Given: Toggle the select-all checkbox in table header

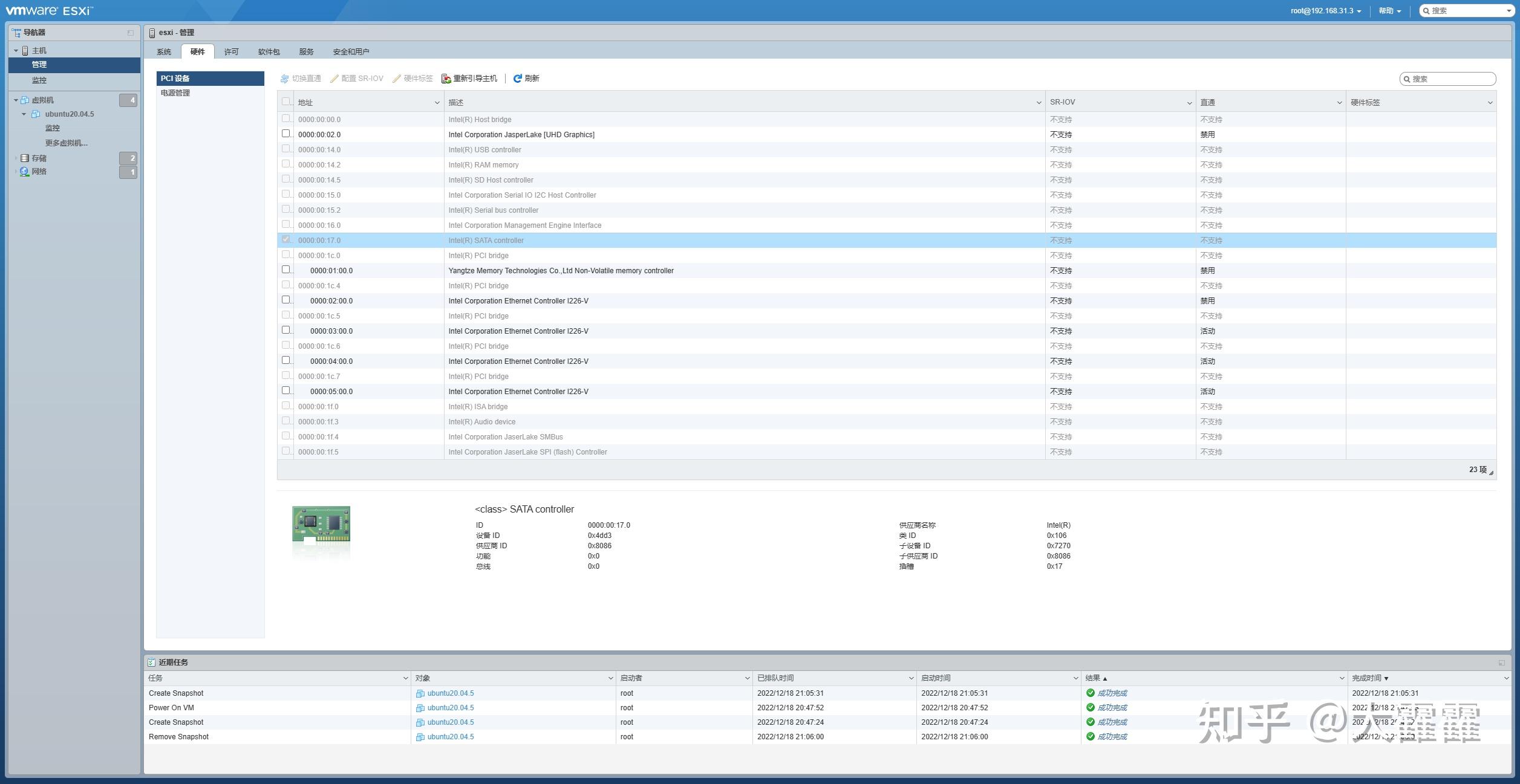Looking at the screenshot, I should 286,102.
